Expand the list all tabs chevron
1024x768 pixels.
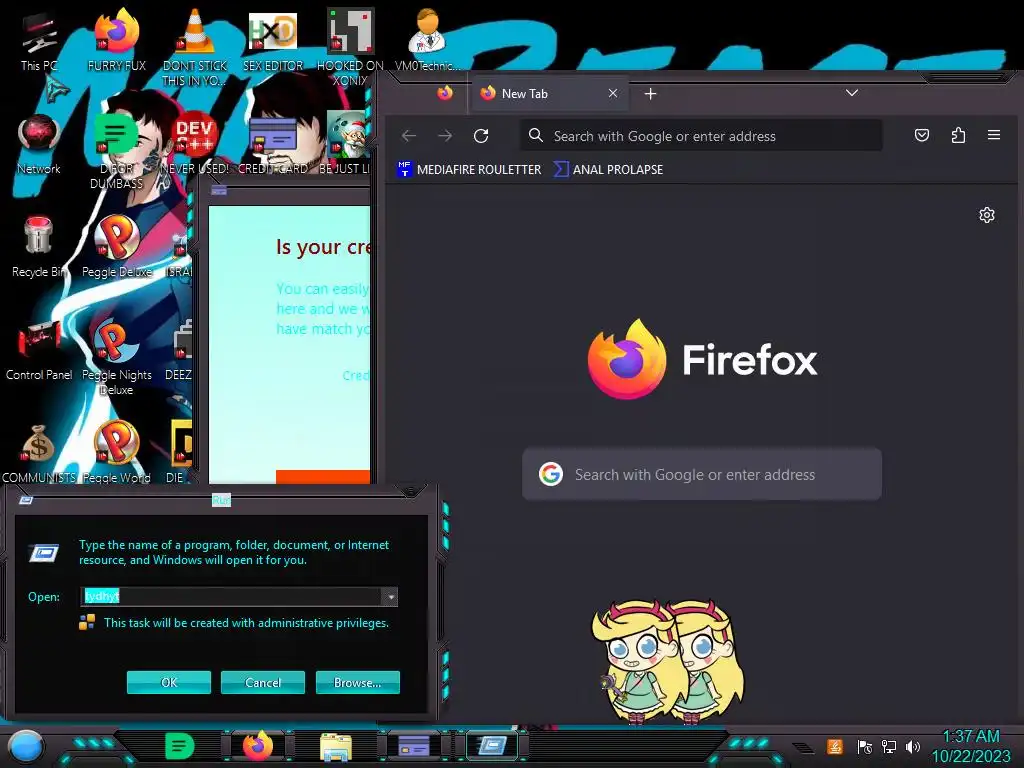point(852,93)
